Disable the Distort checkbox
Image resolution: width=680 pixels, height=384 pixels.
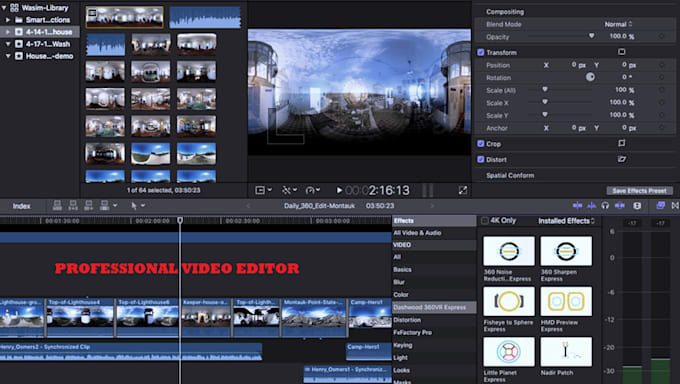click(x=481, y=160)
